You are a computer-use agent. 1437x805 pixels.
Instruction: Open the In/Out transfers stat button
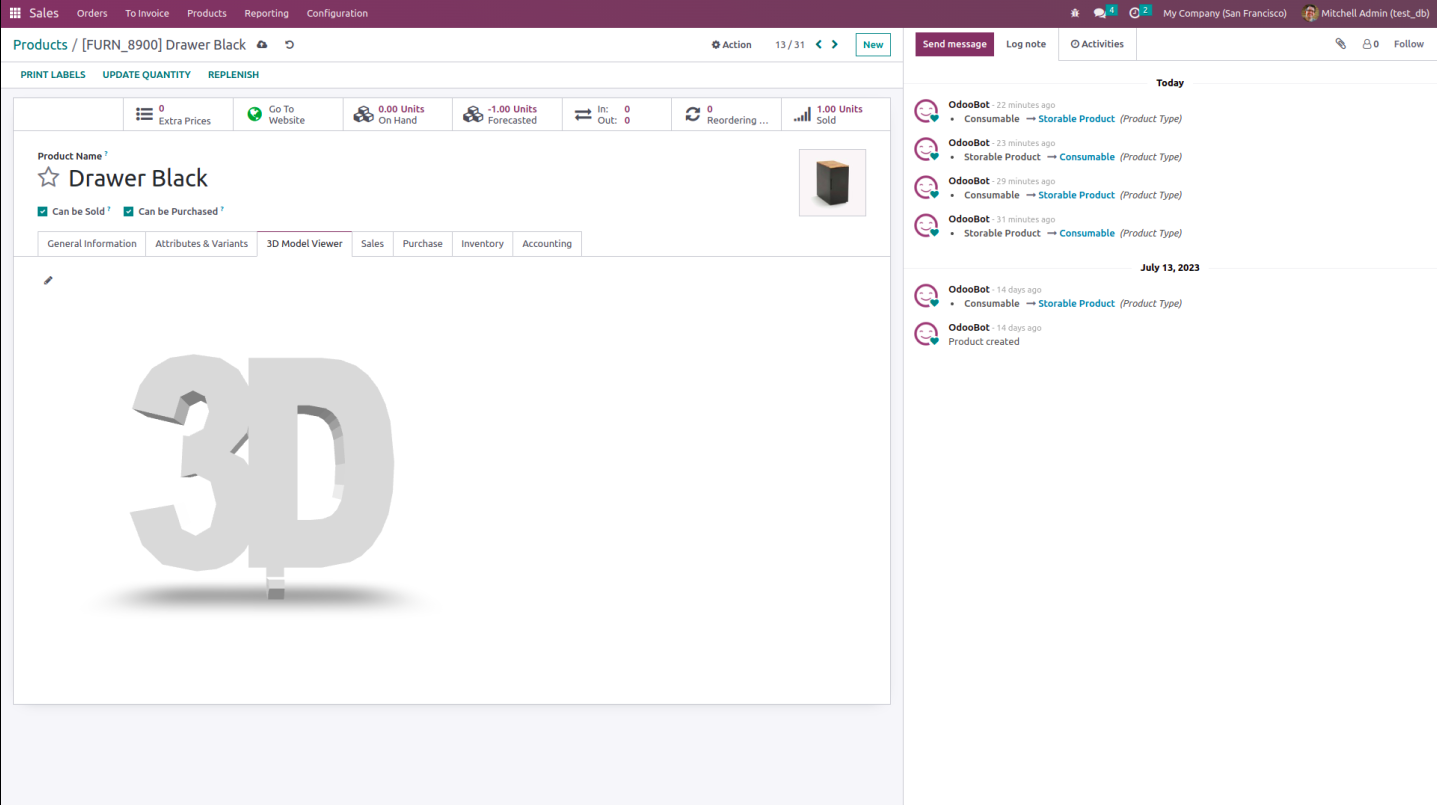(617, 114)
